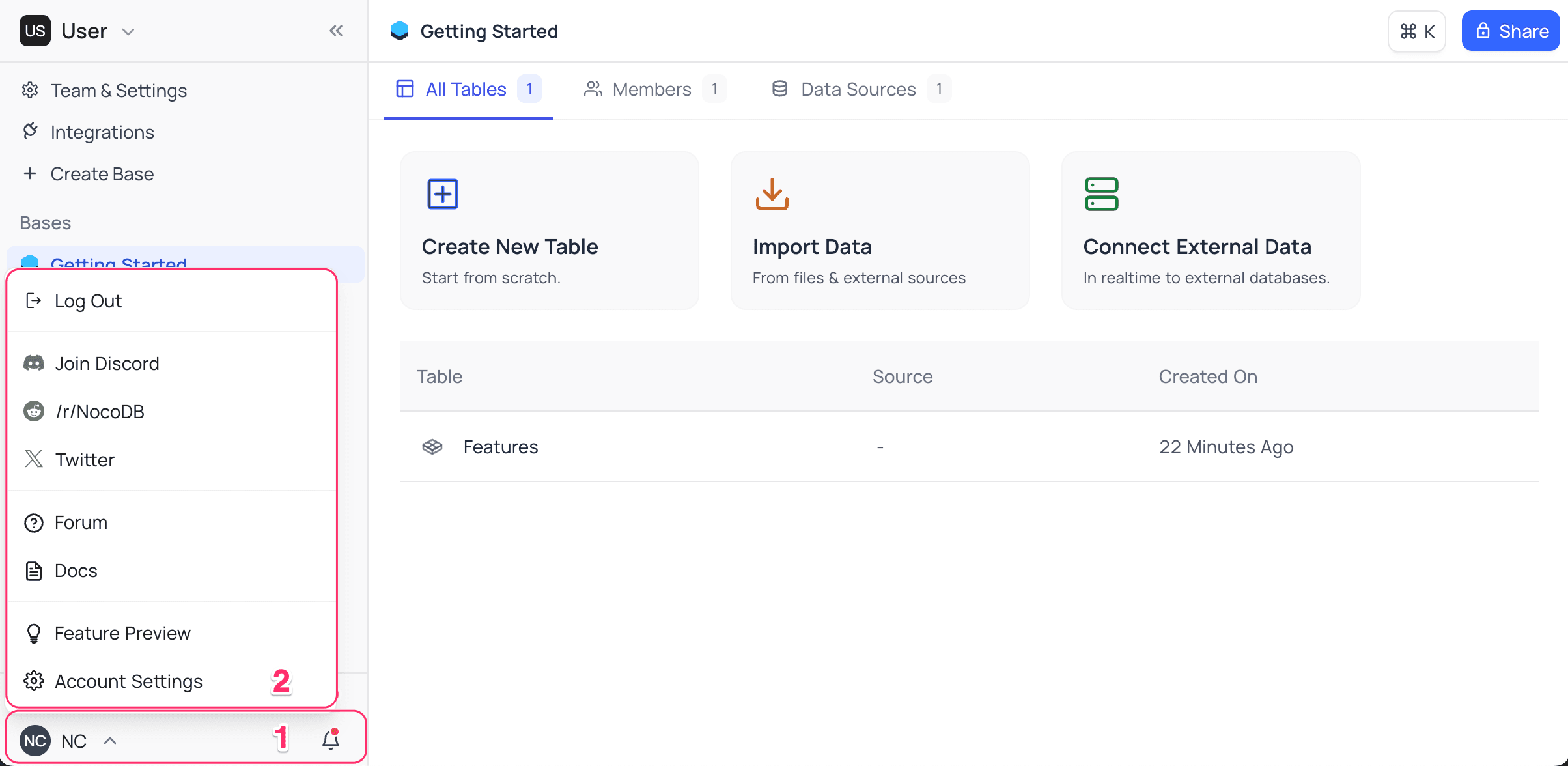
Task: Switch to the Data Sources tab
Action: pyautogui.click(x=858, y=89)
